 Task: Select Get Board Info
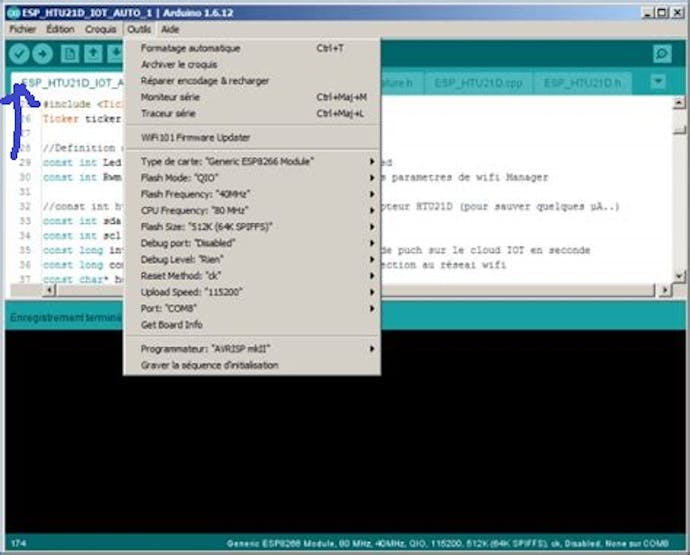coord(252,324)
